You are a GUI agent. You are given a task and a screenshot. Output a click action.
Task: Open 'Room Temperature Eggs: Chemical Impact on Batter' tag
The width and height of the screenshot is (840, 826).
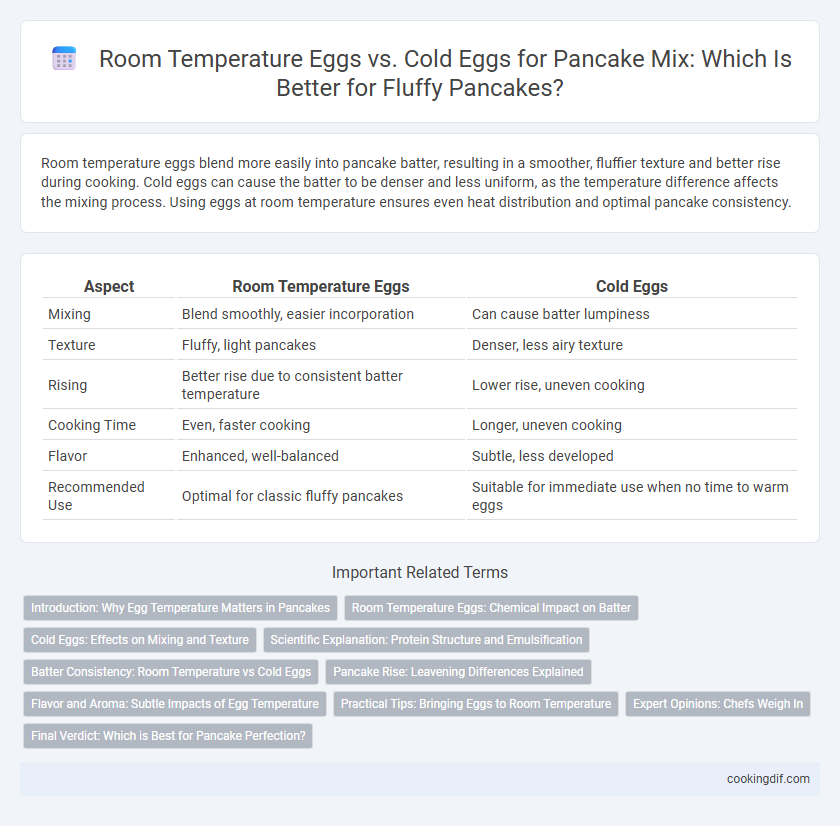point(491,608)
